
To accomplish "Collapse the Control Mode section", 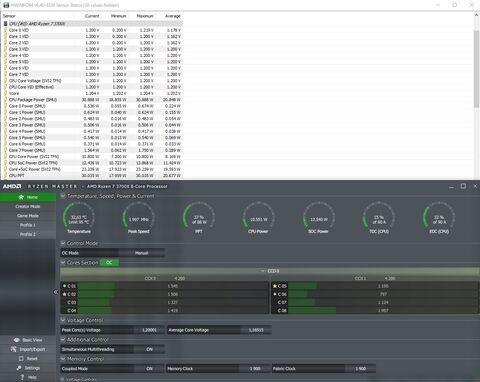I will [63, 243].
